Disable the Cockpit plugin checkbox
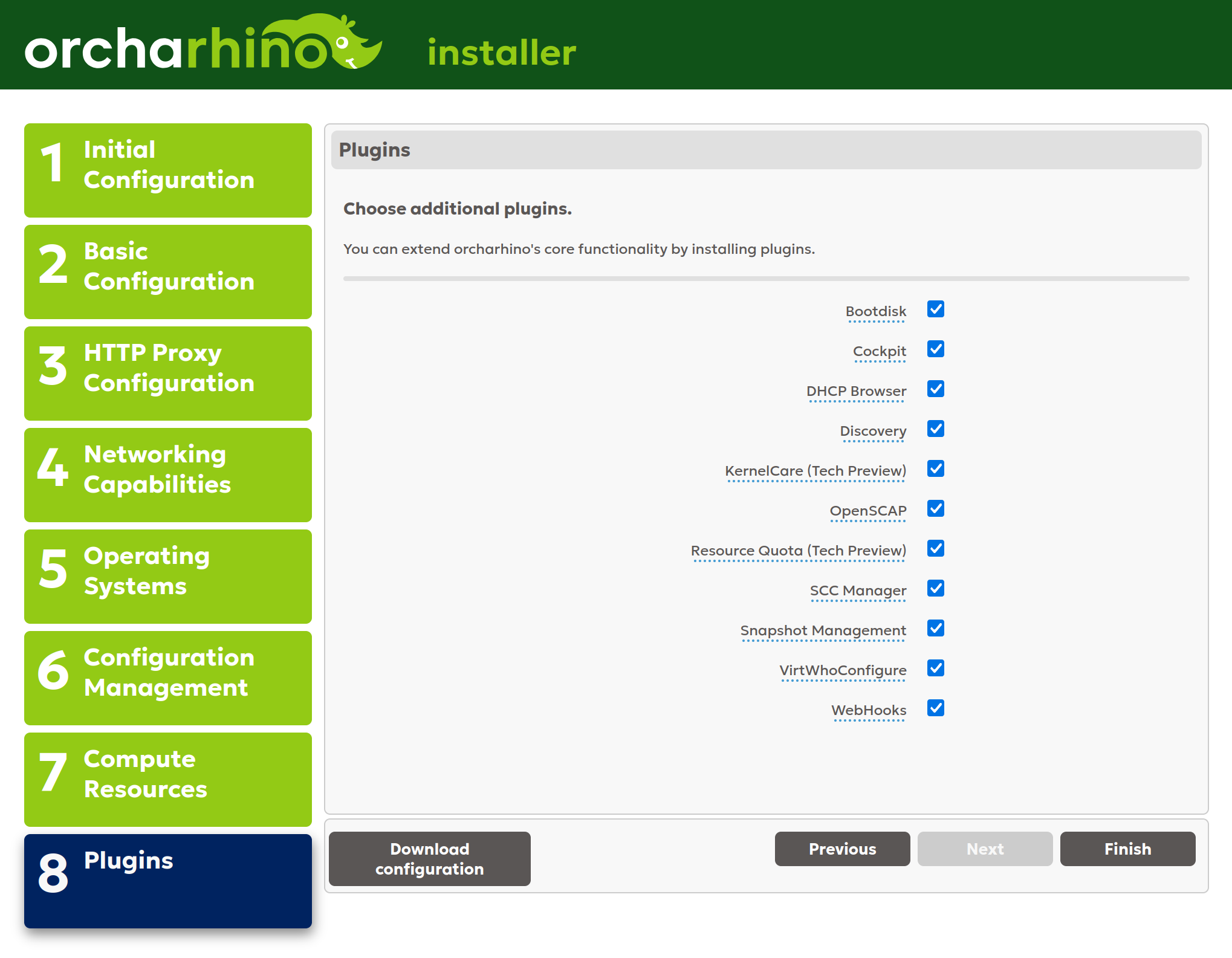Screen dimensions: 1232x958 tap(935, 349)
